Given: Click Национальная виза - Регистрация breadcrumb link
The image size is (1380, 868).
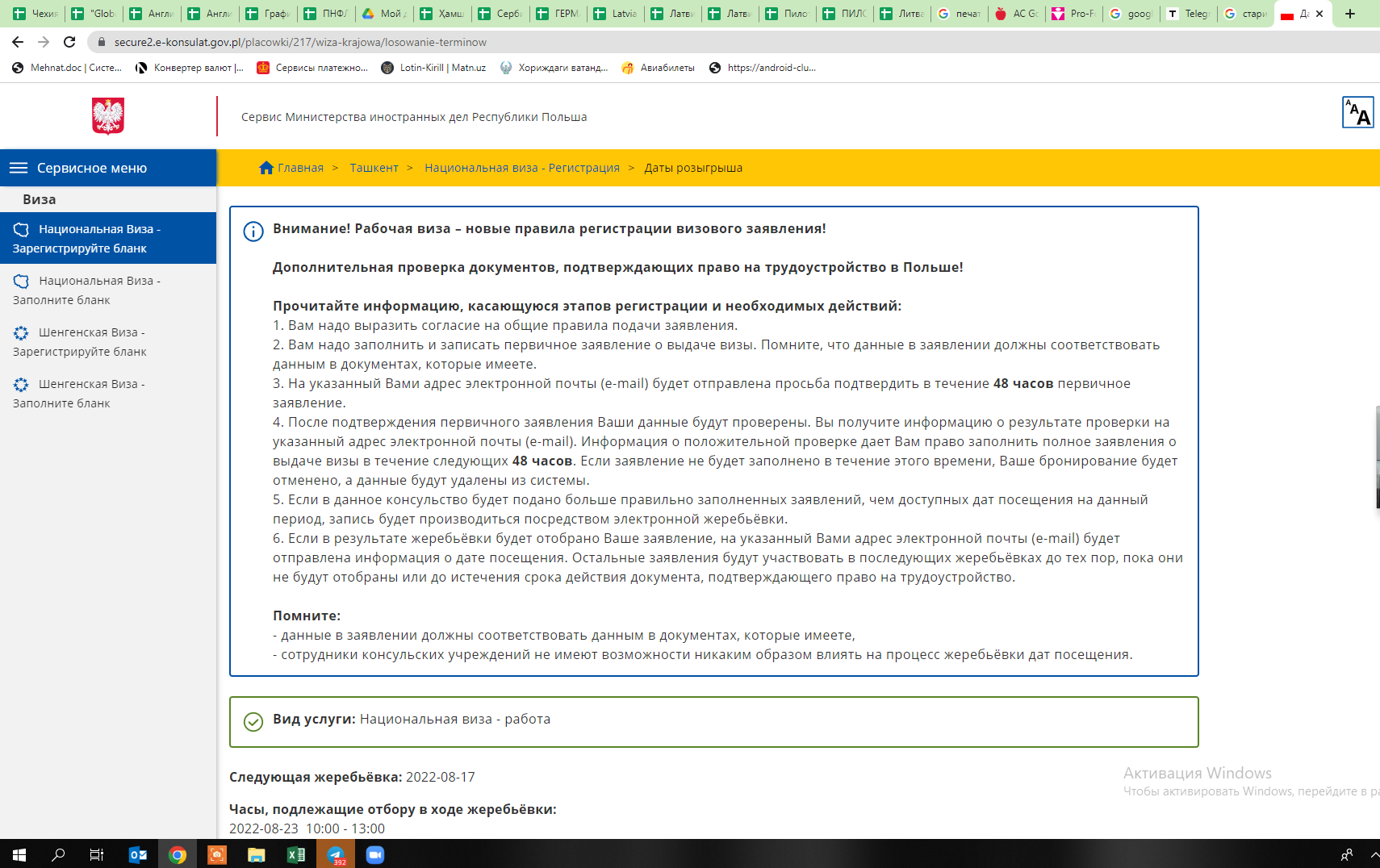Looking at the screenshot, I should (x=522, y=168).
